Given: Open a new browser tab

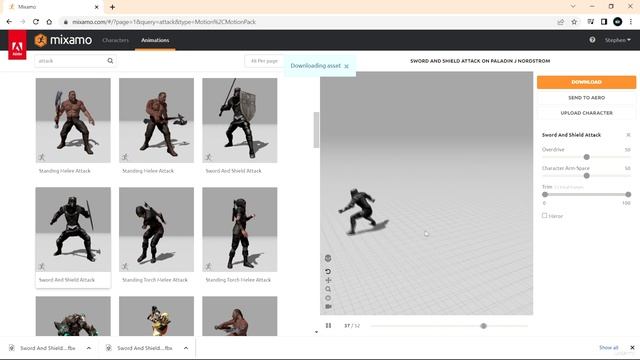Looking at the screenshot, I should 112,7.
